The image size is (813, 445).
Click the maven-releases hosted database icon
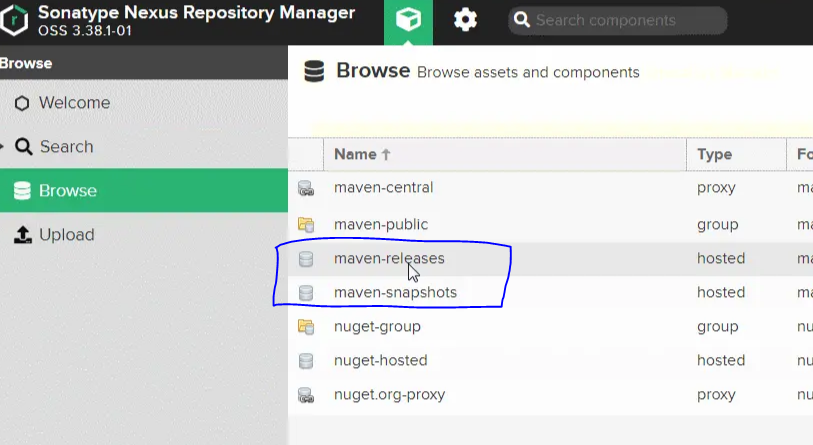click(306, 259)
